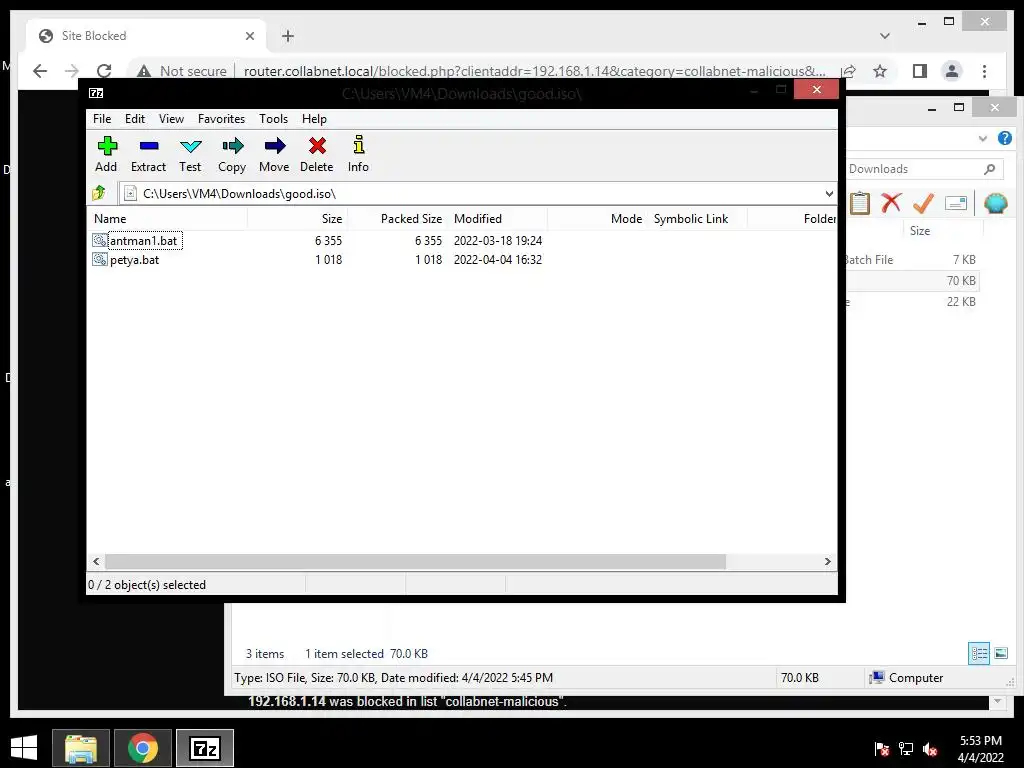This screenshot has width=1024, height=768.
Task: Sort by the Size column header in 7-Zip
Action: tap(297, 219)
